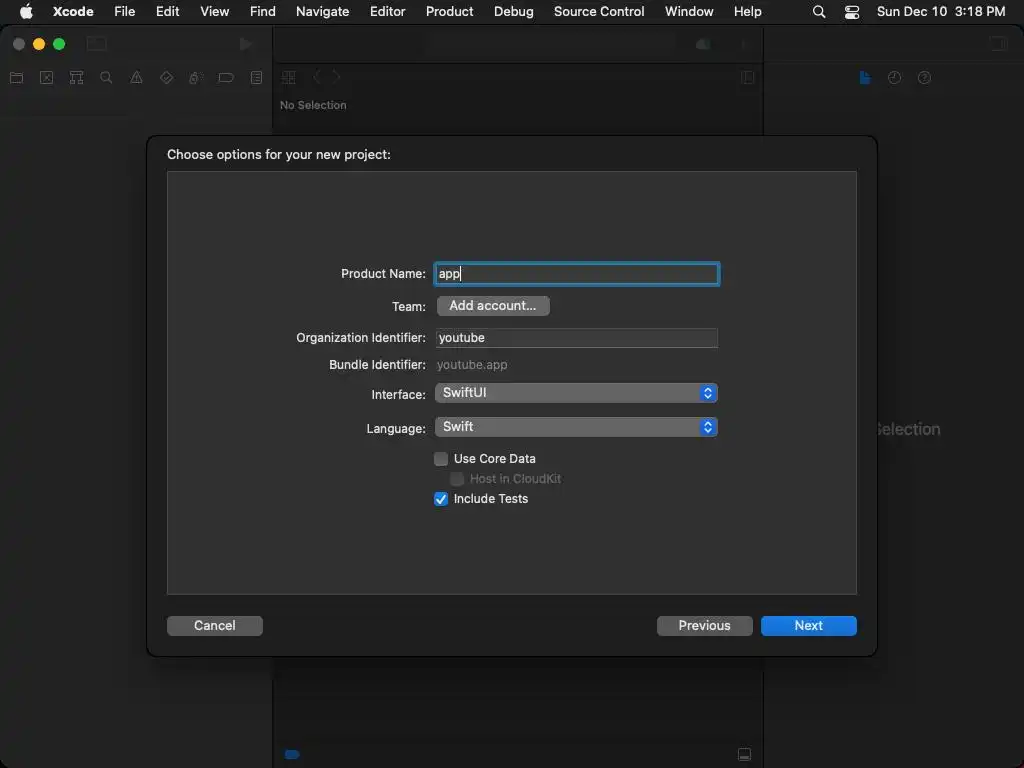
Task: Open the Find navigator magnifier icon
Action: pyautogui.click(x=106, y=78)
